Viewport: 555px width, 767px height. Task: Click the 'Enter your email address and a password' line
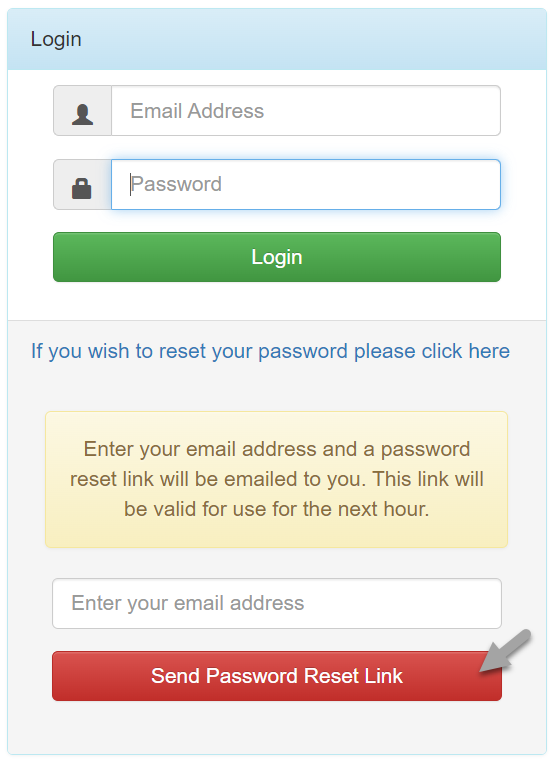pos(277,449)
